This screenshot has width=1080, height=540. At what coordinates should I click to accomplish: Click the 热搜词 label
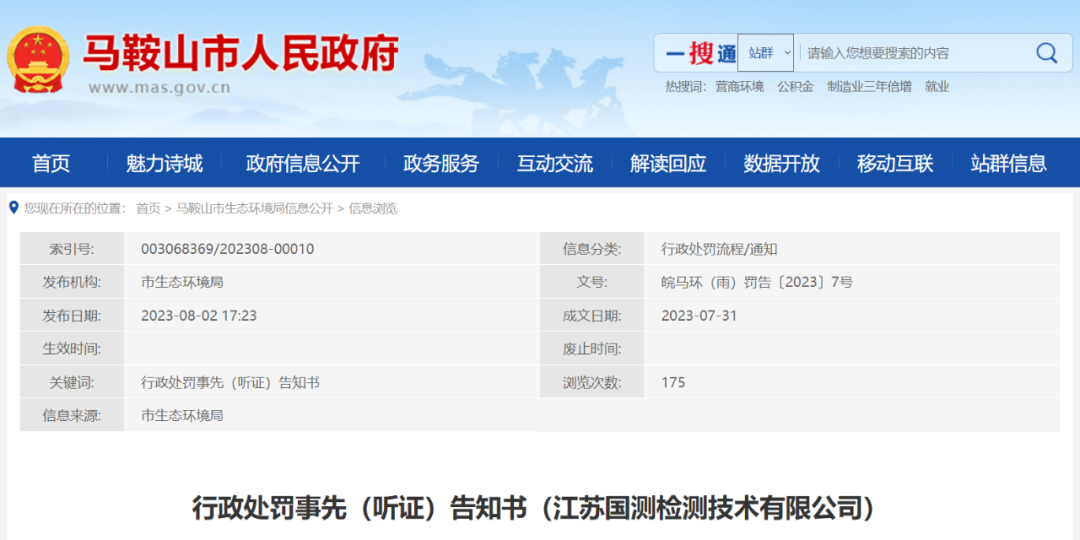685,87
